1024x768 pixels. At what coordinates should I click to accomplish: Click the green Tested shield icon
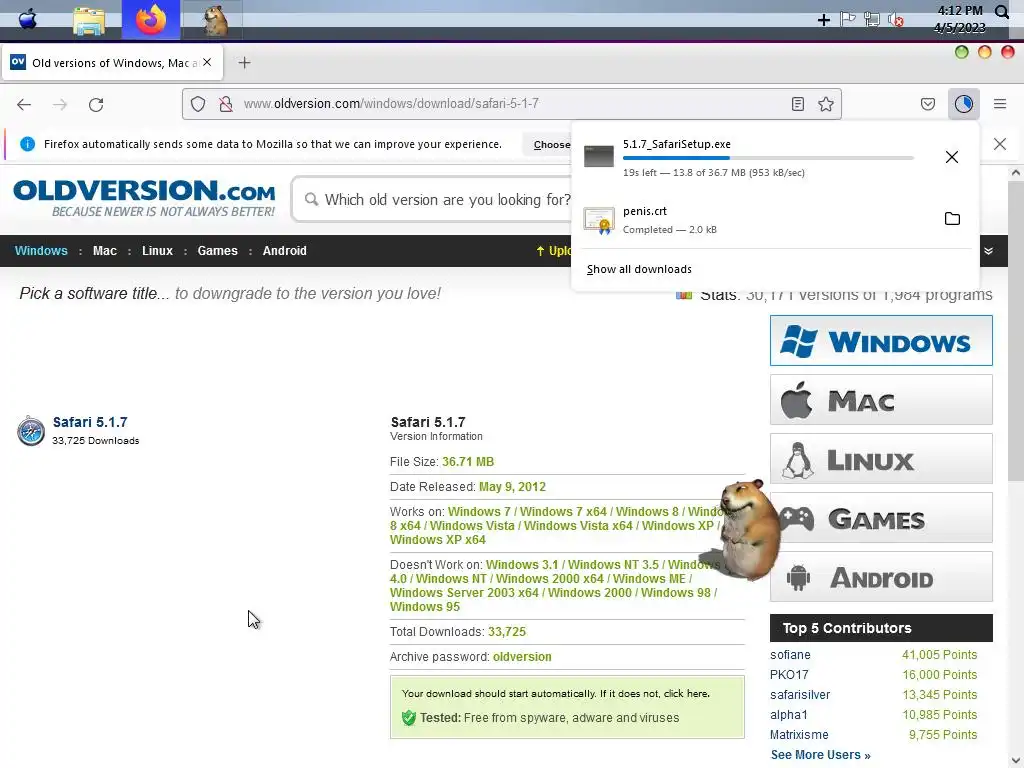[x=409, y=718]
